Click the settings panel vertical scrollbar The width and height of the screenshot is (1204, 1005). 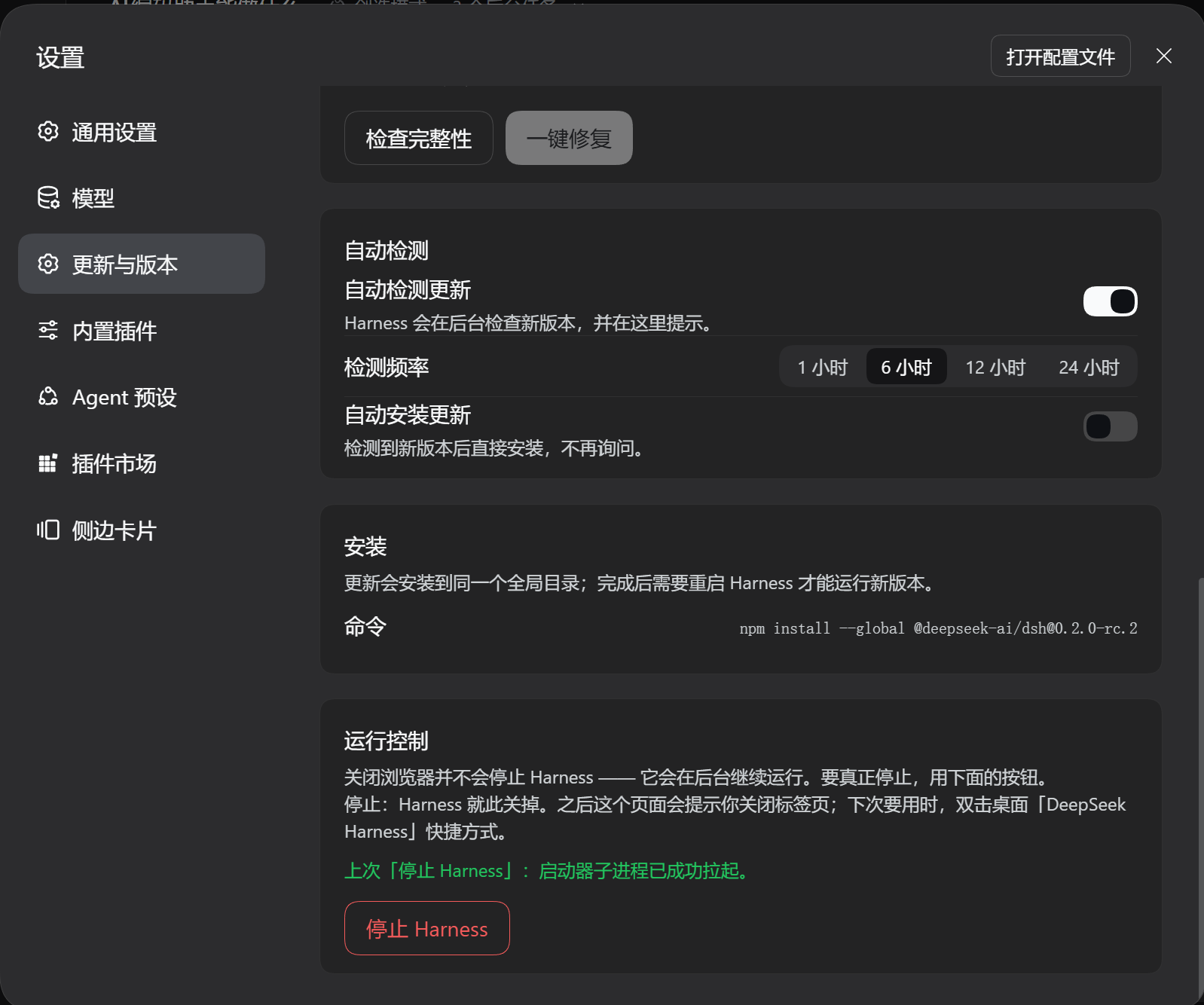(1200, 787)
